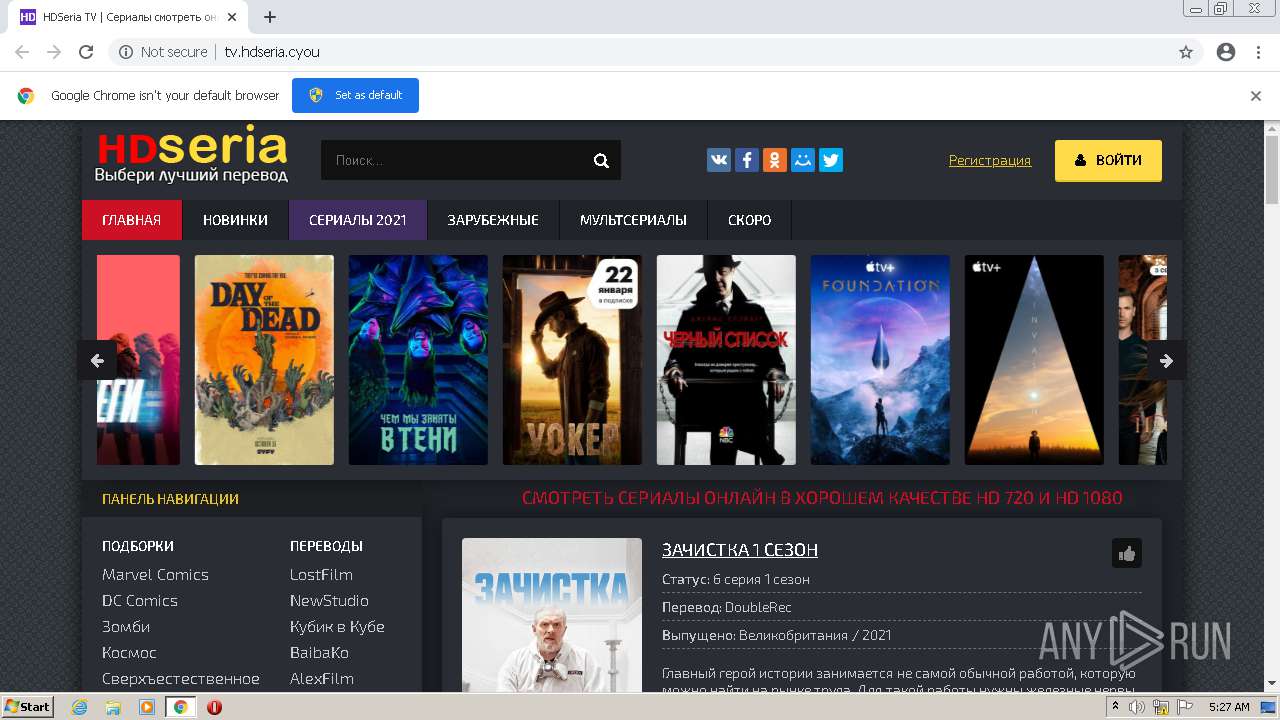Click the carousel left arrow

click(97, 361)
